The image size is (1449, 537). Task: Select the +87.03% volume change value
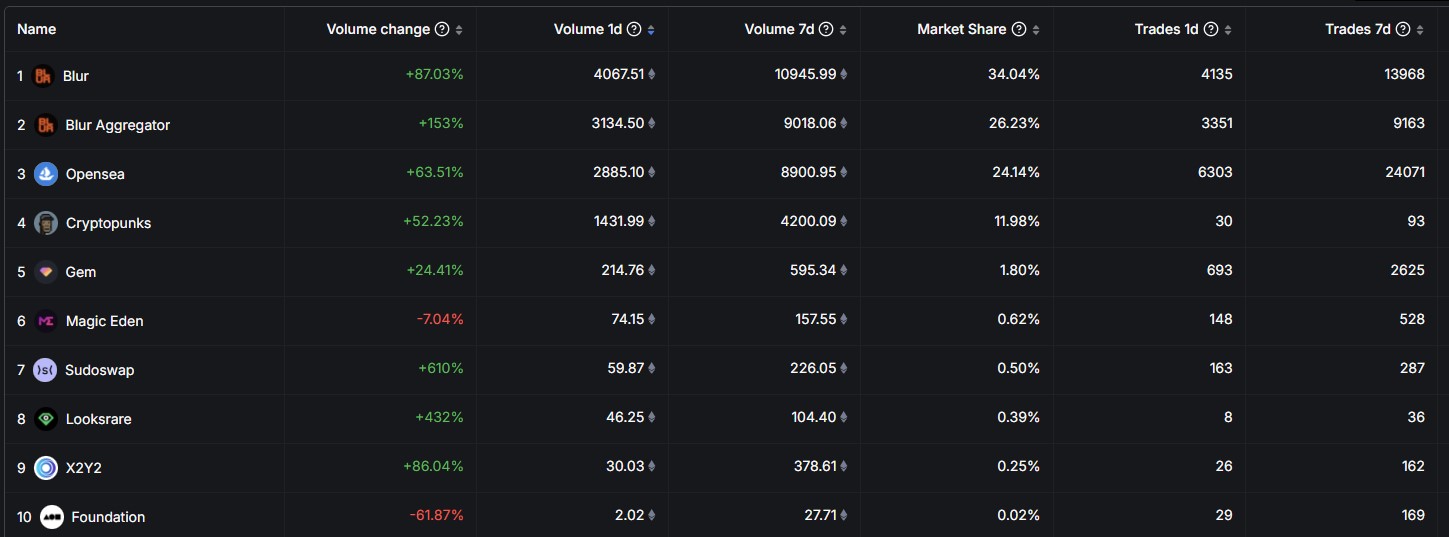(434, 74)
